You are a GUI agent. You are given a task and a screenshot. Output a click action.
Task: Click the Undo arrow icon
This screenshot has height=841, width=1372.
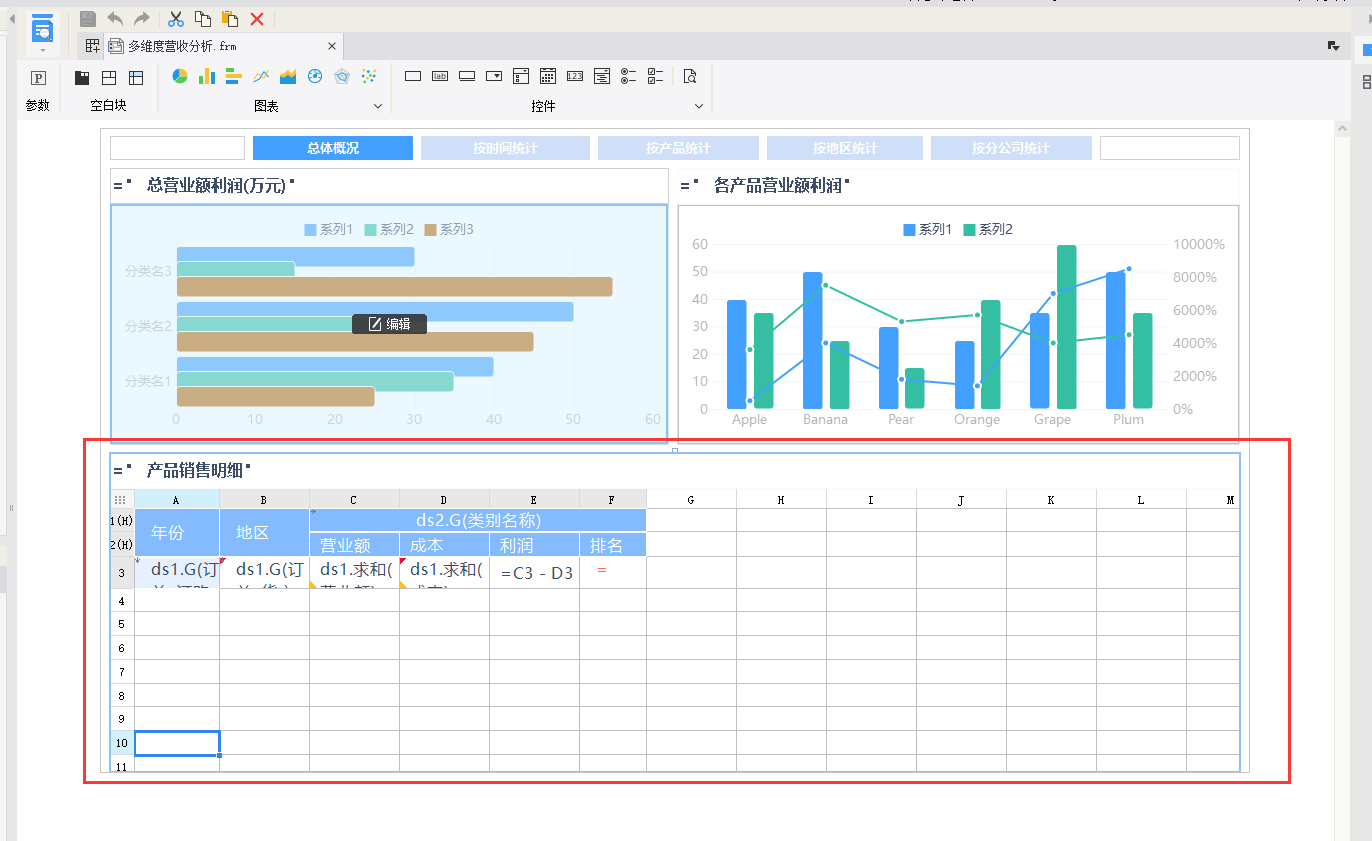coord(115,19)
